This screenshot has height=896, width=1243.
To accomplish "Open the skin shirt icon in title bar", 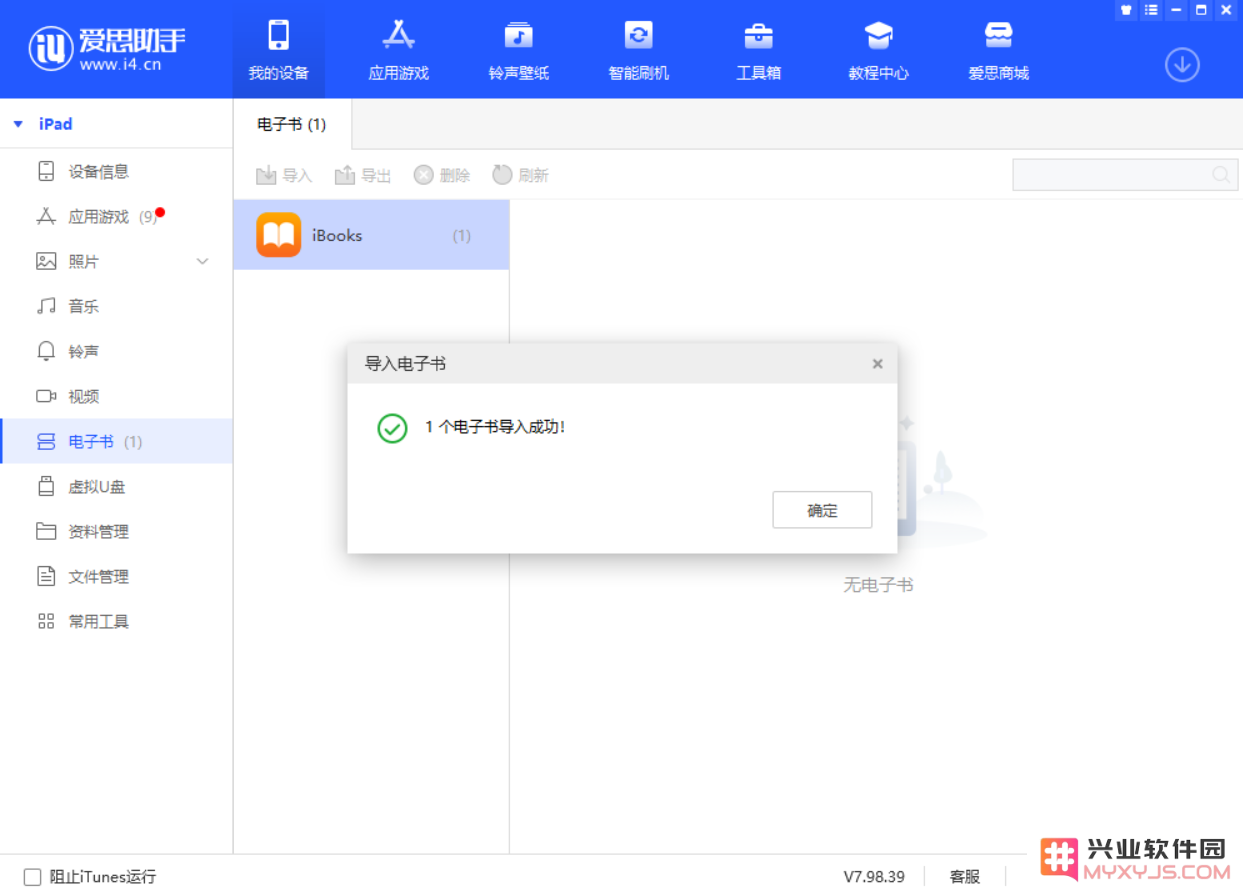I will (1126, 10).
